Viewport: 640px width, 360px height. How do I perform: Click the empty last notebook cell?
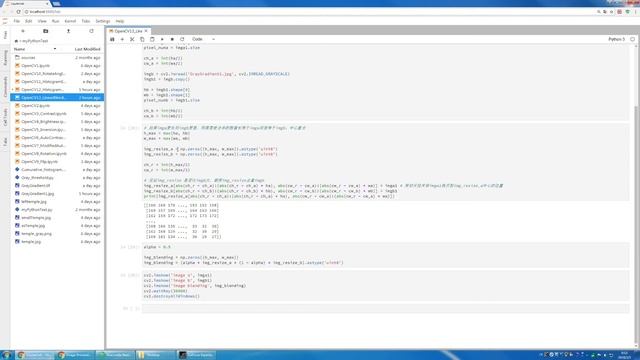(385, 309)
